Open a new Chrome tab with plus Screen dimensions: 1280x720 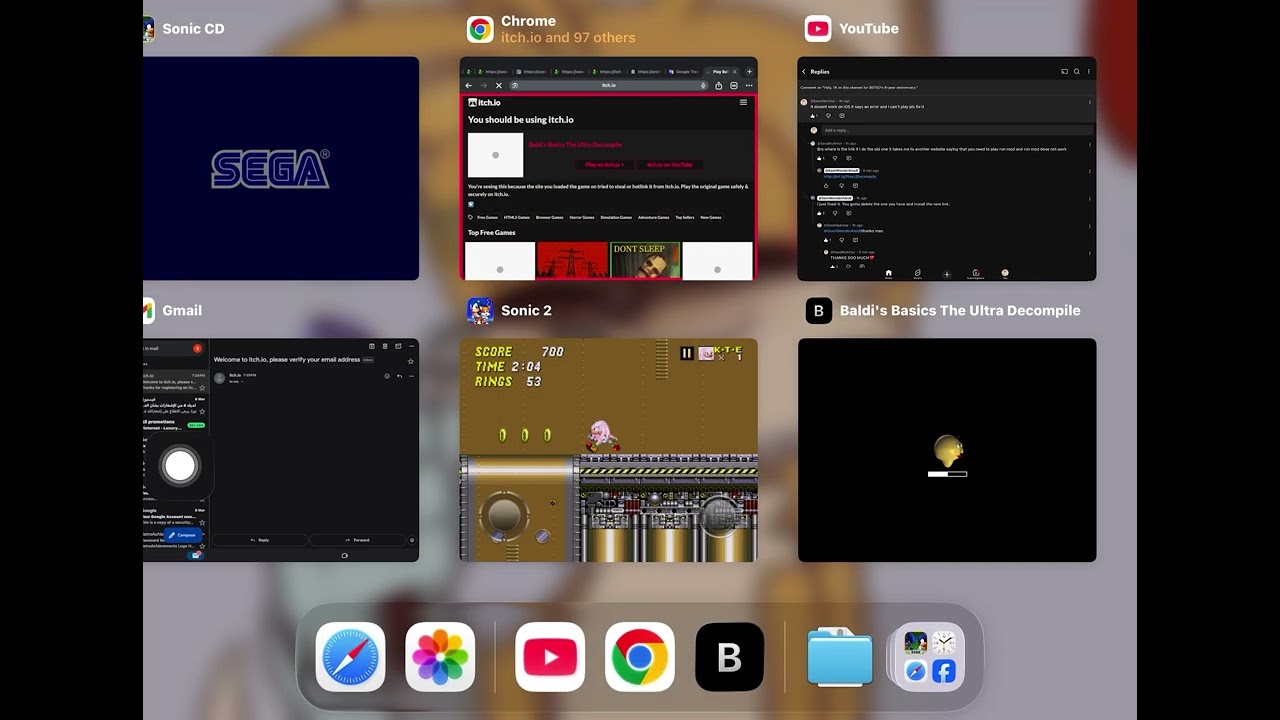pos(749,72)
